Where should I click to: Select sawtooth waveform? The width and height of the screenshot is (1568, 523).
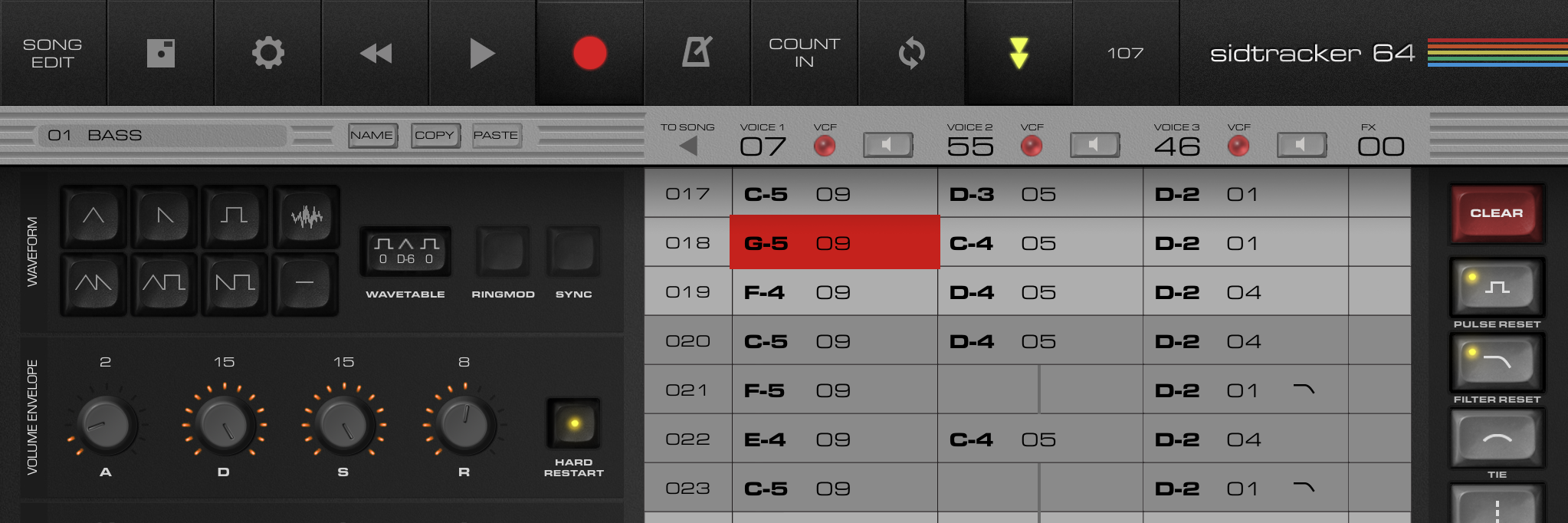(164, 216)
